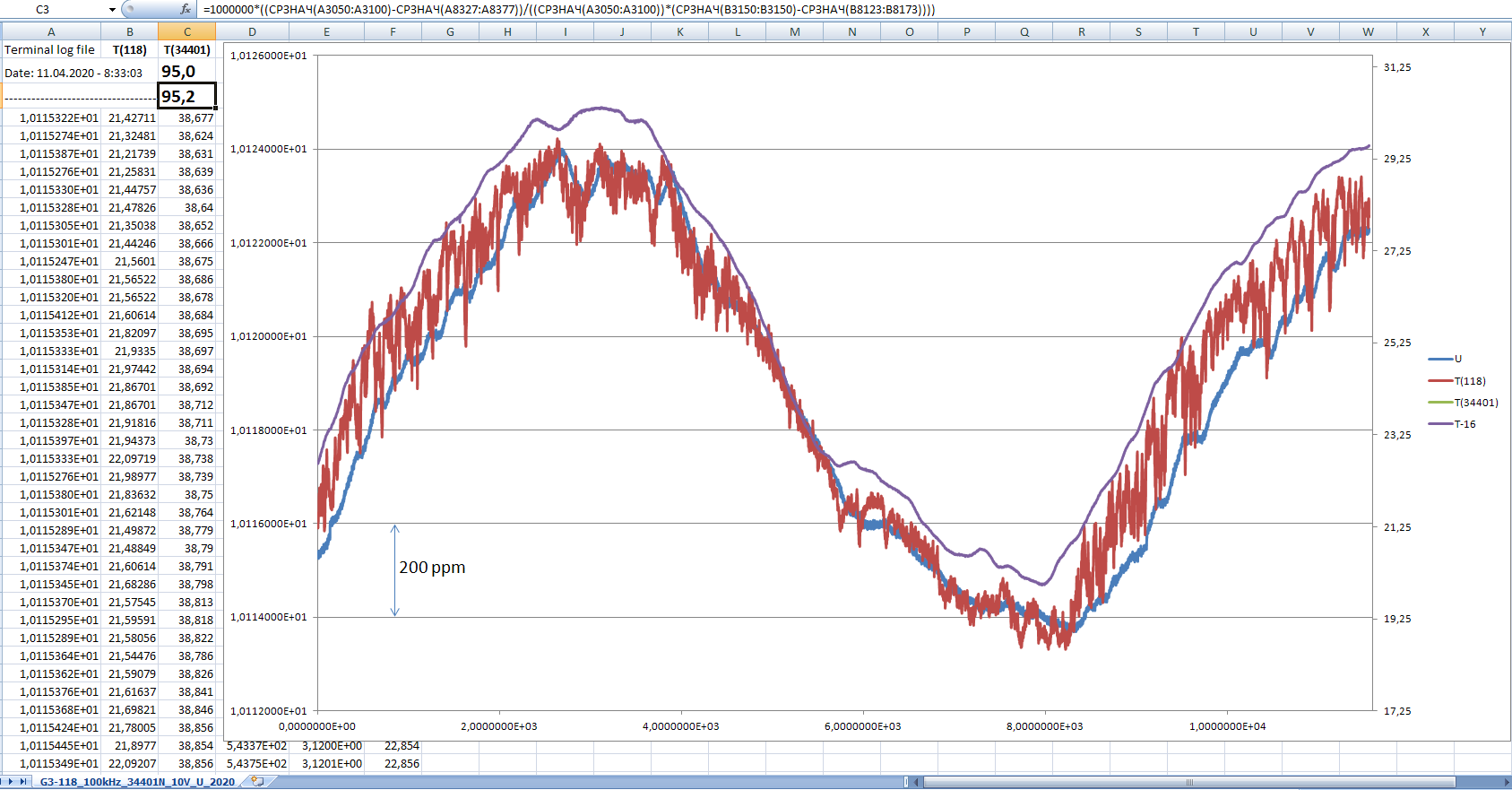The height and width of the screenshot is (790, 1512).
Task: Select column A header
Action: tap(51, 31)
